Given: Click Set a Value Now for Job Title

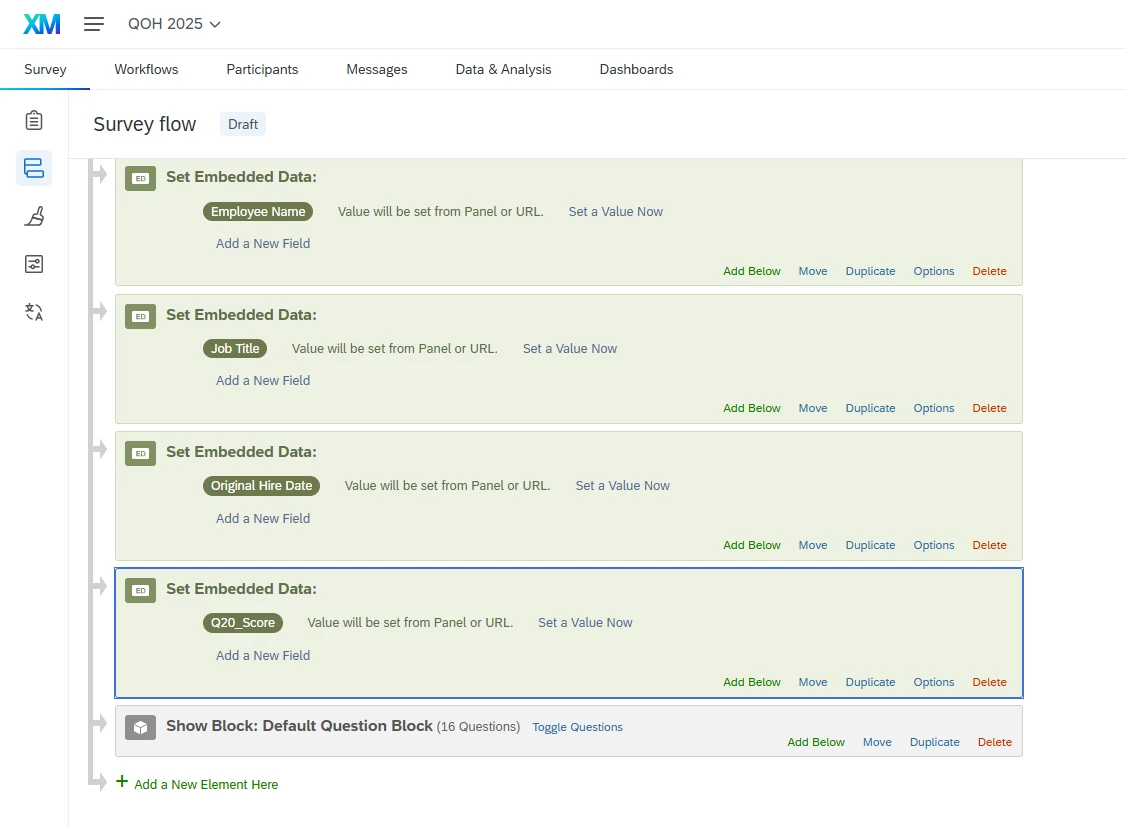Looking at the screenshot, I should coord(569,349).
